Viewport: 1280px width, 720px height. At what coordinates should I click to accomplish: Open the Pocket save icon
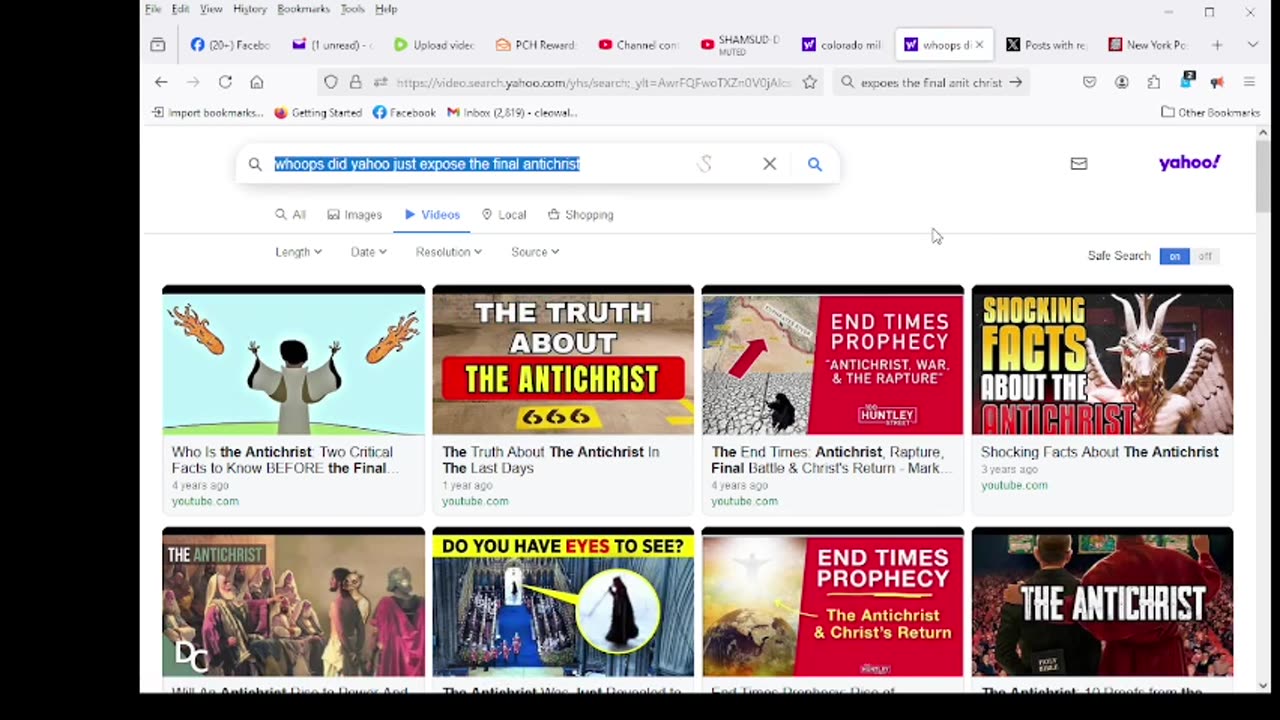pos(1089,82)
